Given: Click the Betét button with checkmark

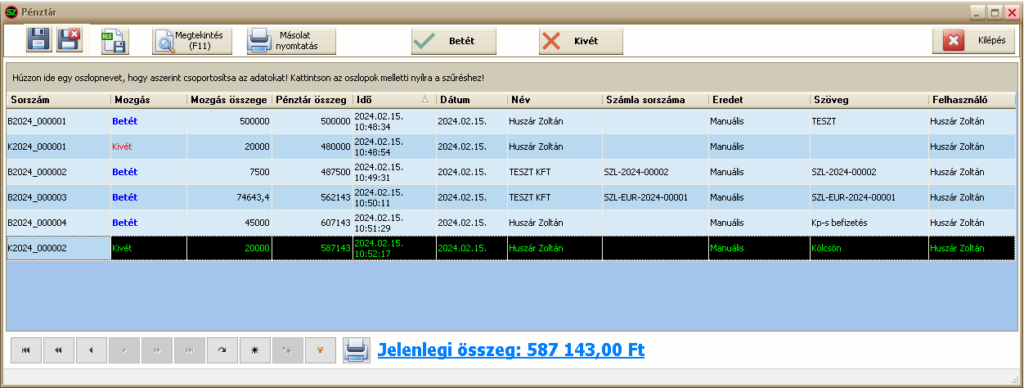Looking at the screenshot, I should click(453, 41).
